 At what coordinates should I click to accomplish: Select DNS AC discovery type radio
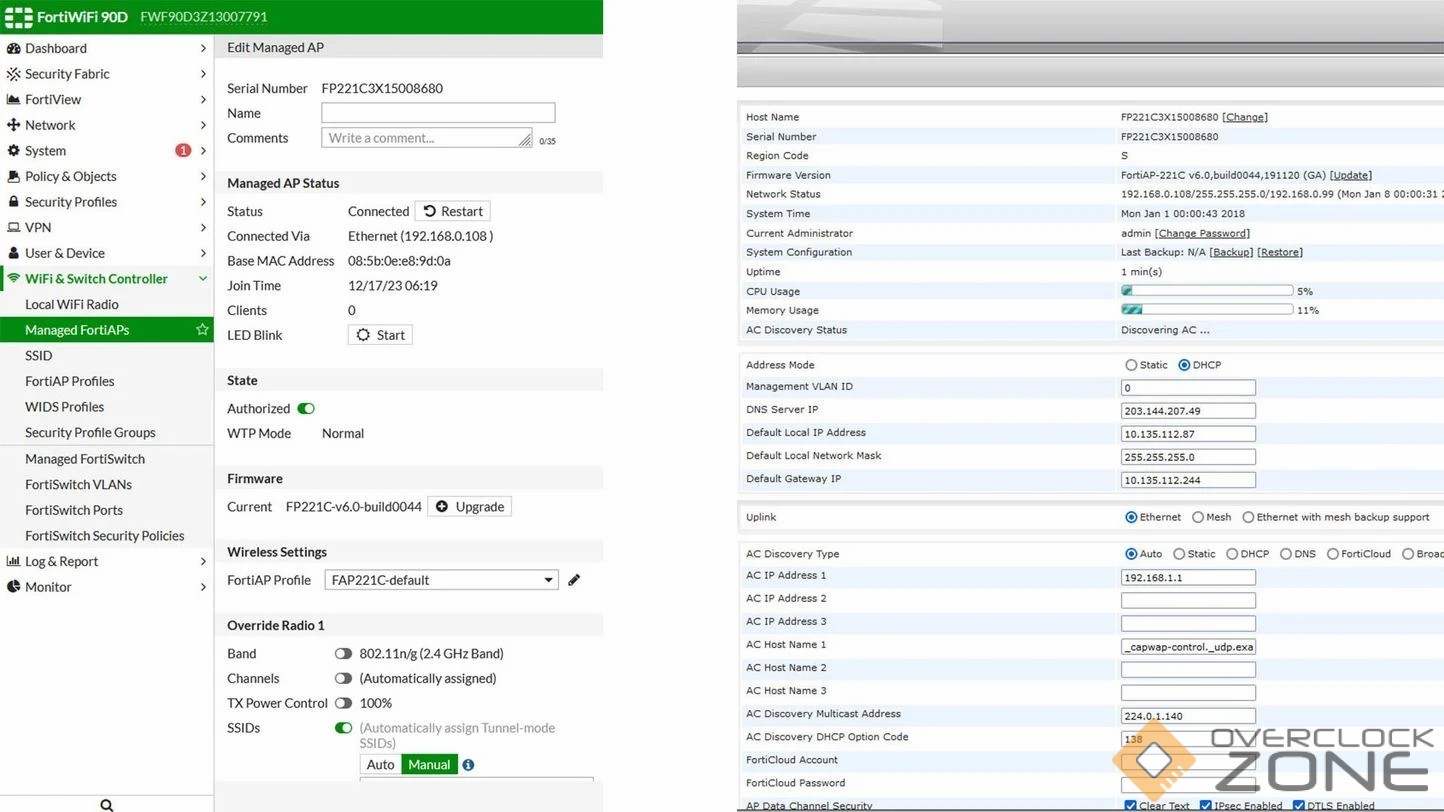pyautogui.click(x=1285, y=554)
